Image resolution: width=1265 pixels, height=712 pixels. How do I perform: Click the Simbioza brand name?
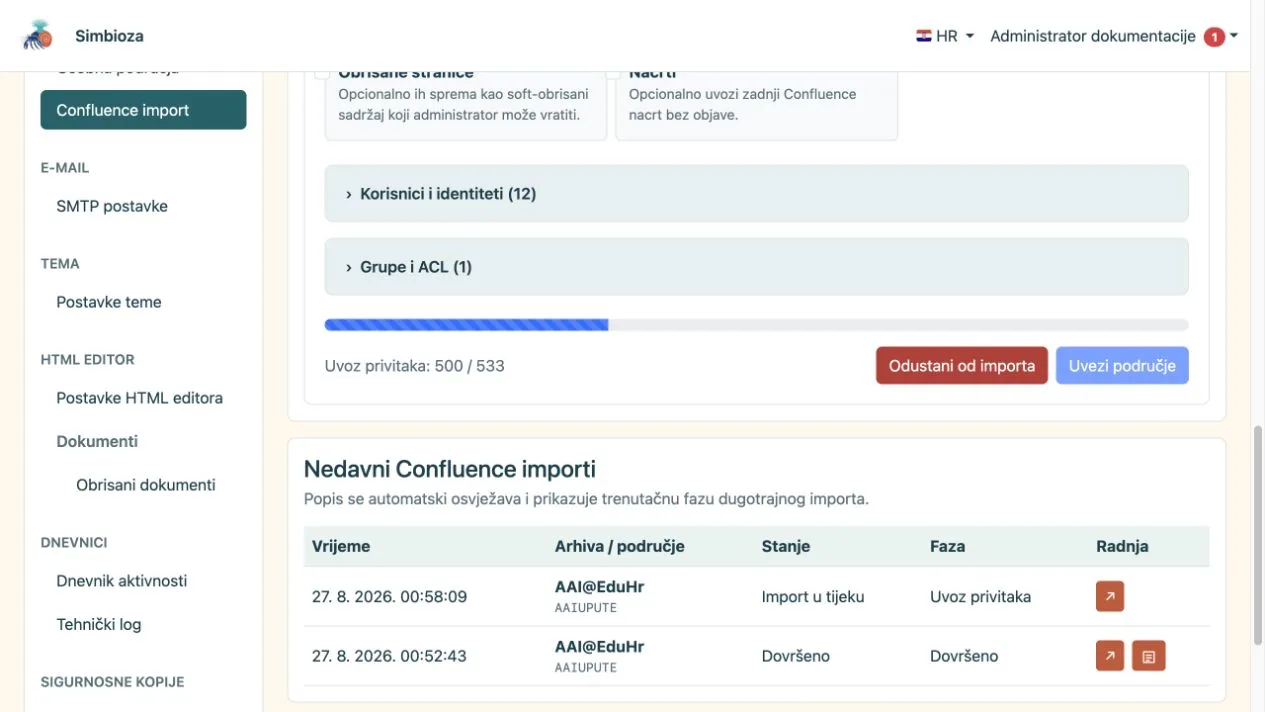pos(109,36)
